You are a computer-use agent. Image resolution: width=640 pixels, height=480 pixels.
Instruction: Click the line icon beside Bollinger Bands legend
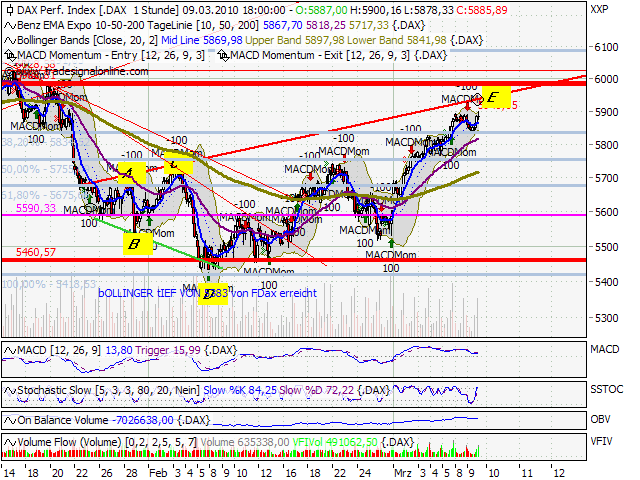click(x=10, y=41)
